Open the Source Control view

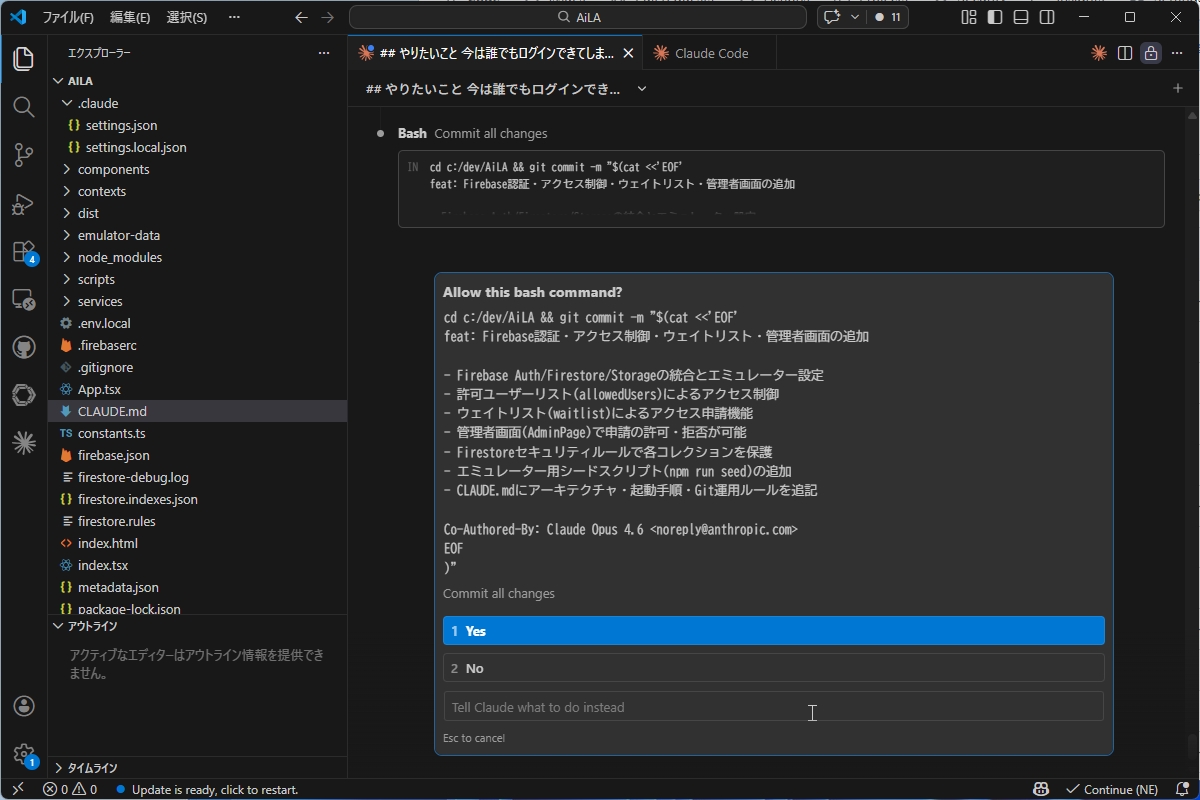(x=24, y=155)
